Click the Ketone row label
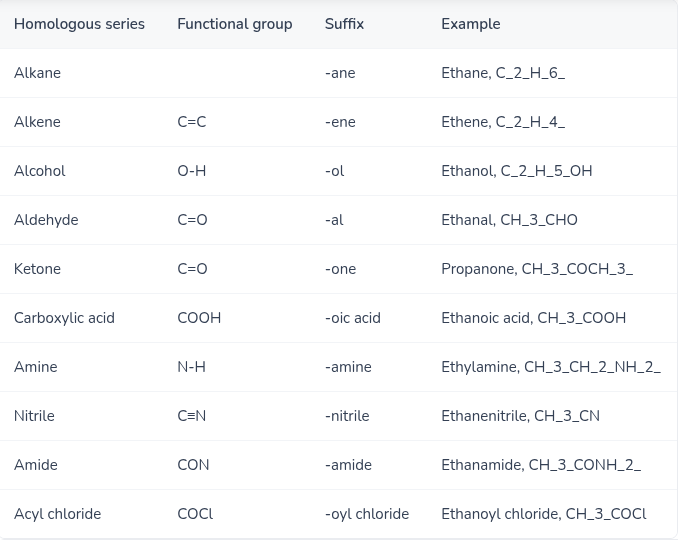This screenshot has height=540, width=678. (38, 269)
